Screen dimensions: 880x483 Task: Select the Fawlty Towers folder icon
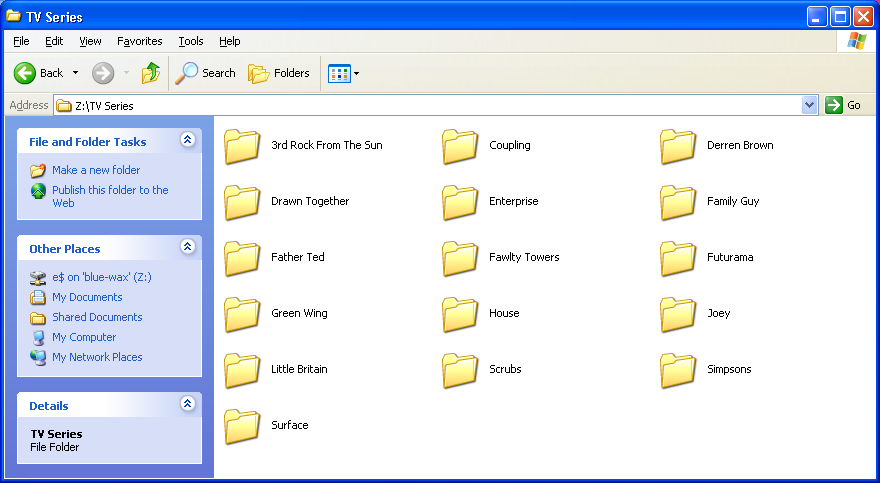pos(460,259)
